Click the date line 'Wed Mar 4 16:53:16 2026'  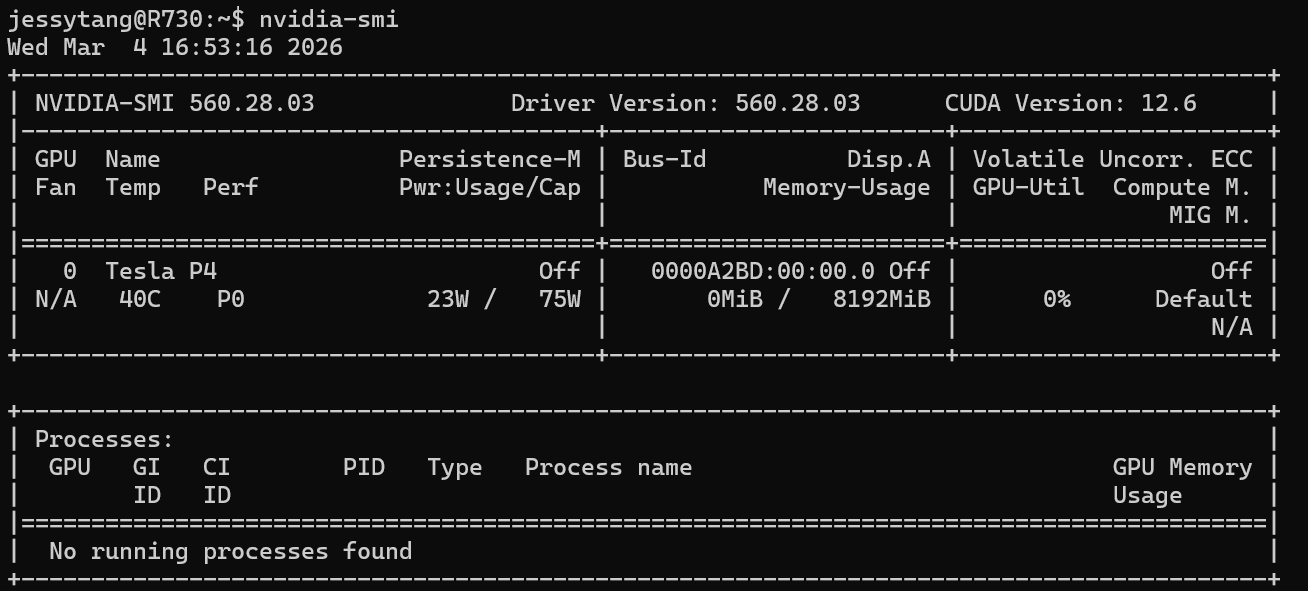(x=175, y=47)
